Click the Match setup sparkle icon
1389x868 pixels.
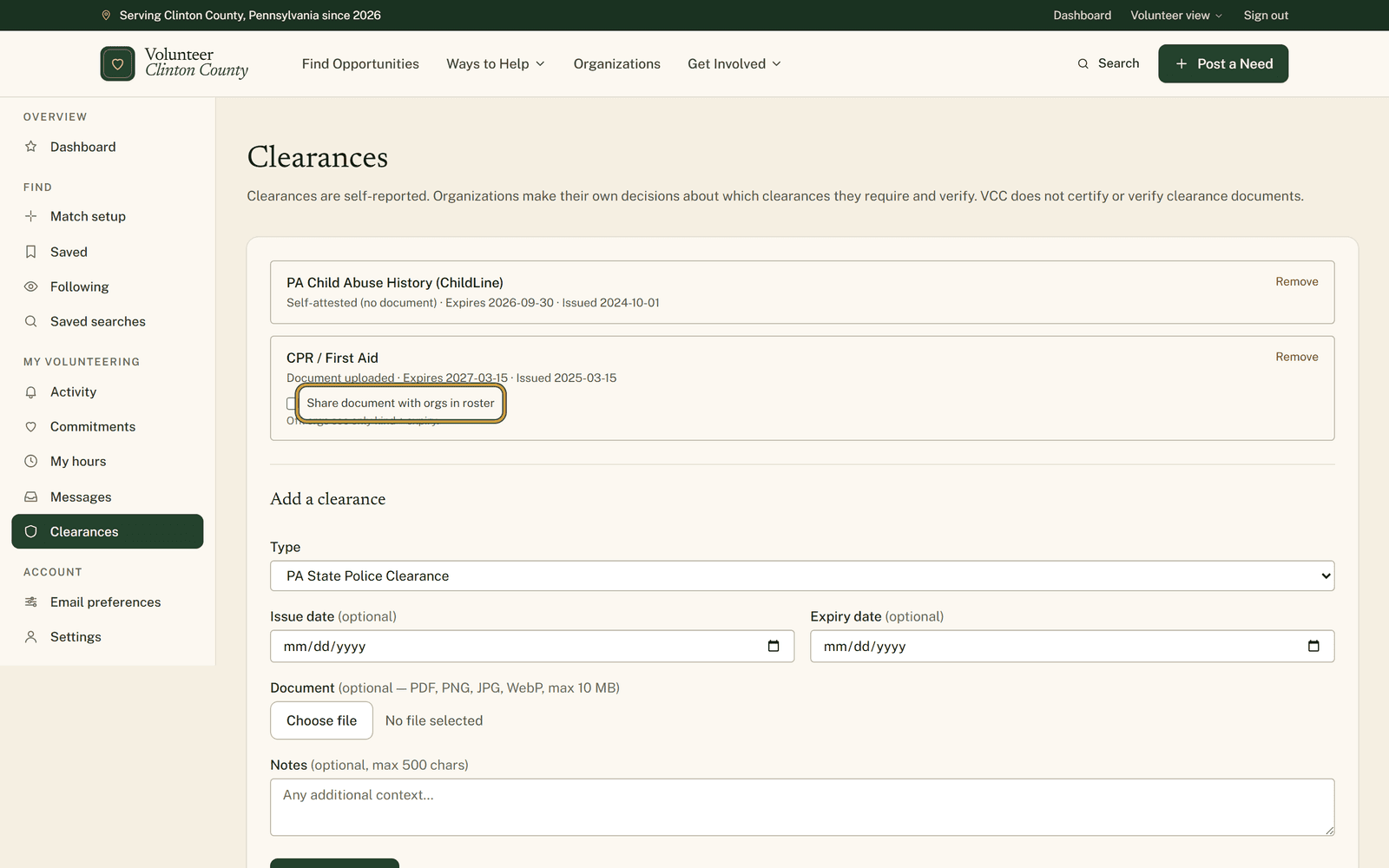coord(31,216)
